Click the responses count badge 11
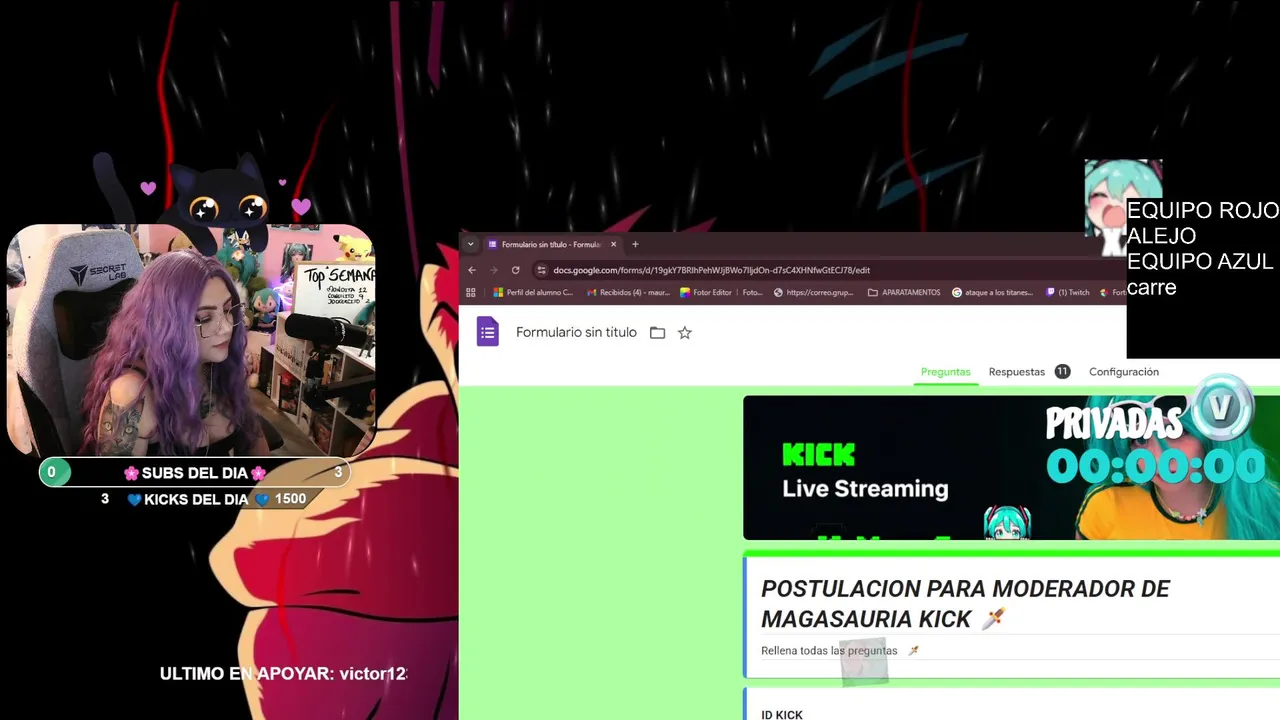 1062,372
